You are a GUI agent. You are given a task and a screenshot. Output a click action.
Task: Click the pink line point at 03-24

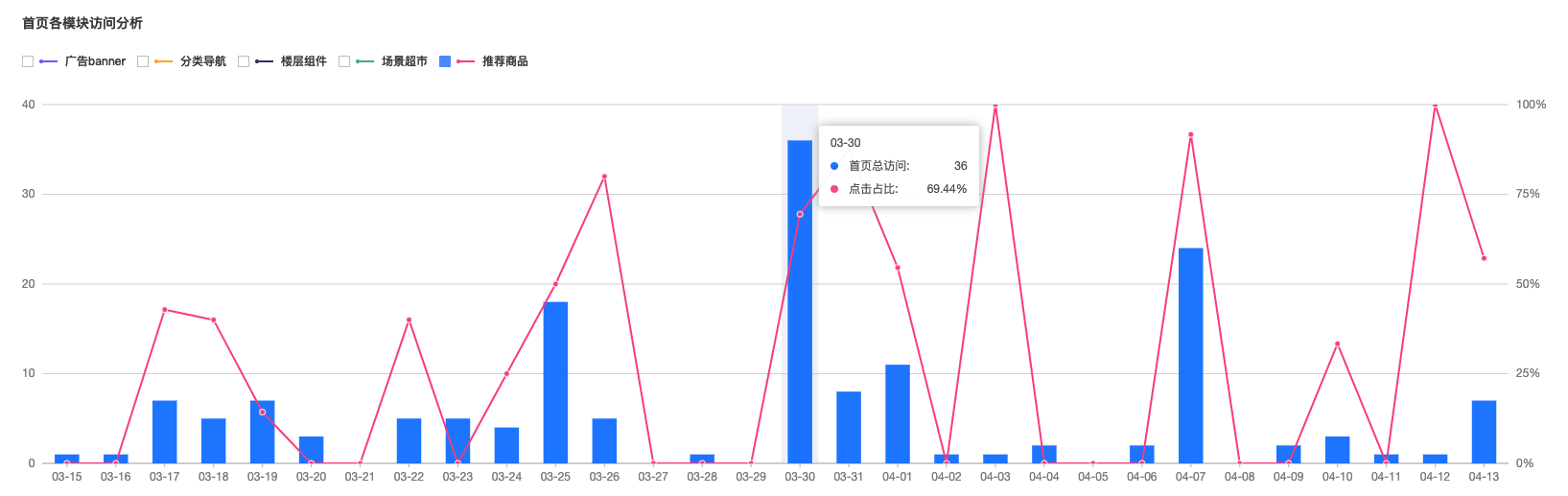tap(506, 374)
